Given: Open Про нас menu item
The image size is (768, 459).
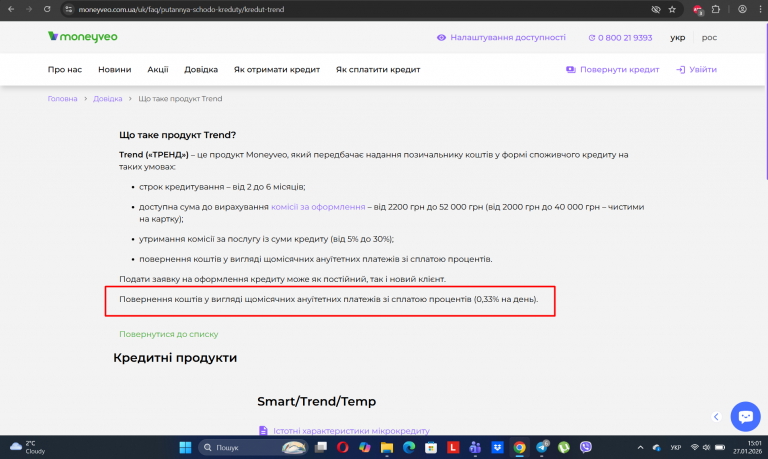Looking at the screenshot, I should 65,70.
